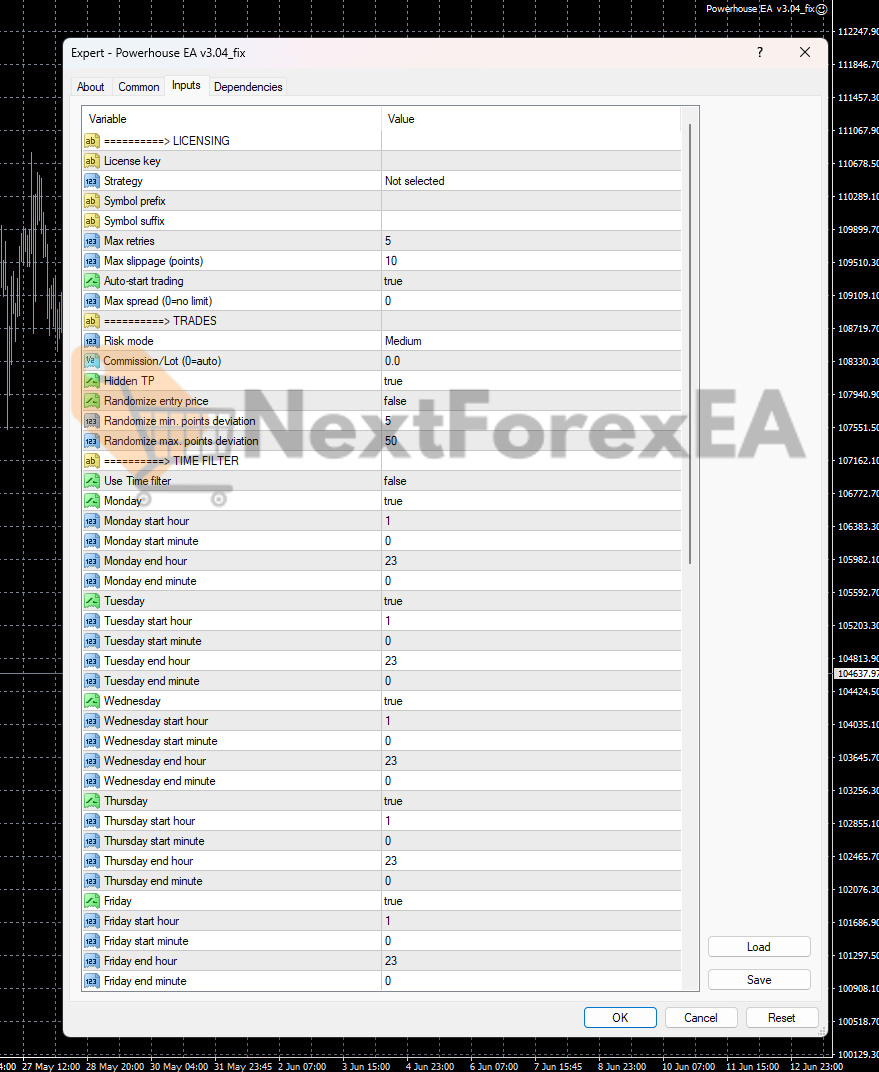
Task: Click the icon next to Max retries
Action: 91,241
